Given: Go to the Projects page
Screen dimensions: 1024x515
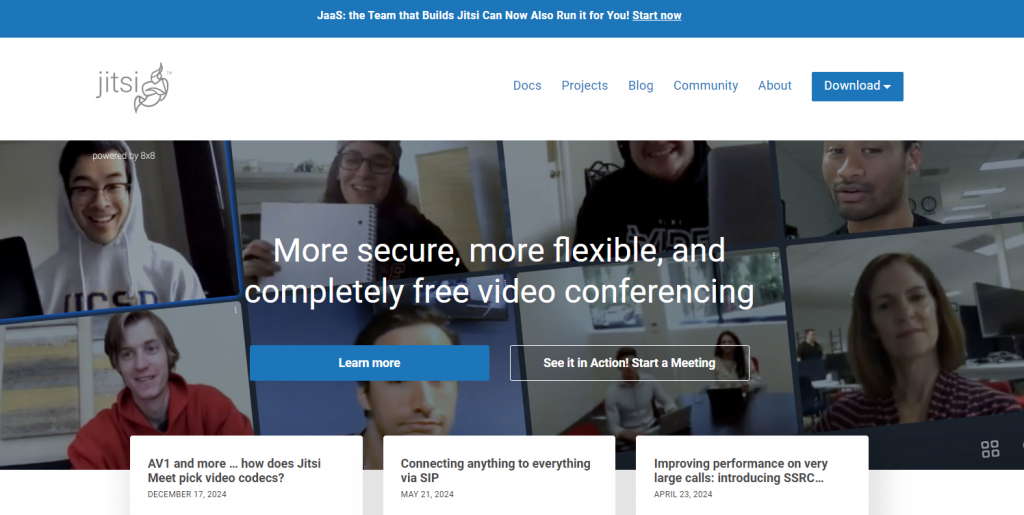Looking at the screenshot, I should tap(584, 86).
